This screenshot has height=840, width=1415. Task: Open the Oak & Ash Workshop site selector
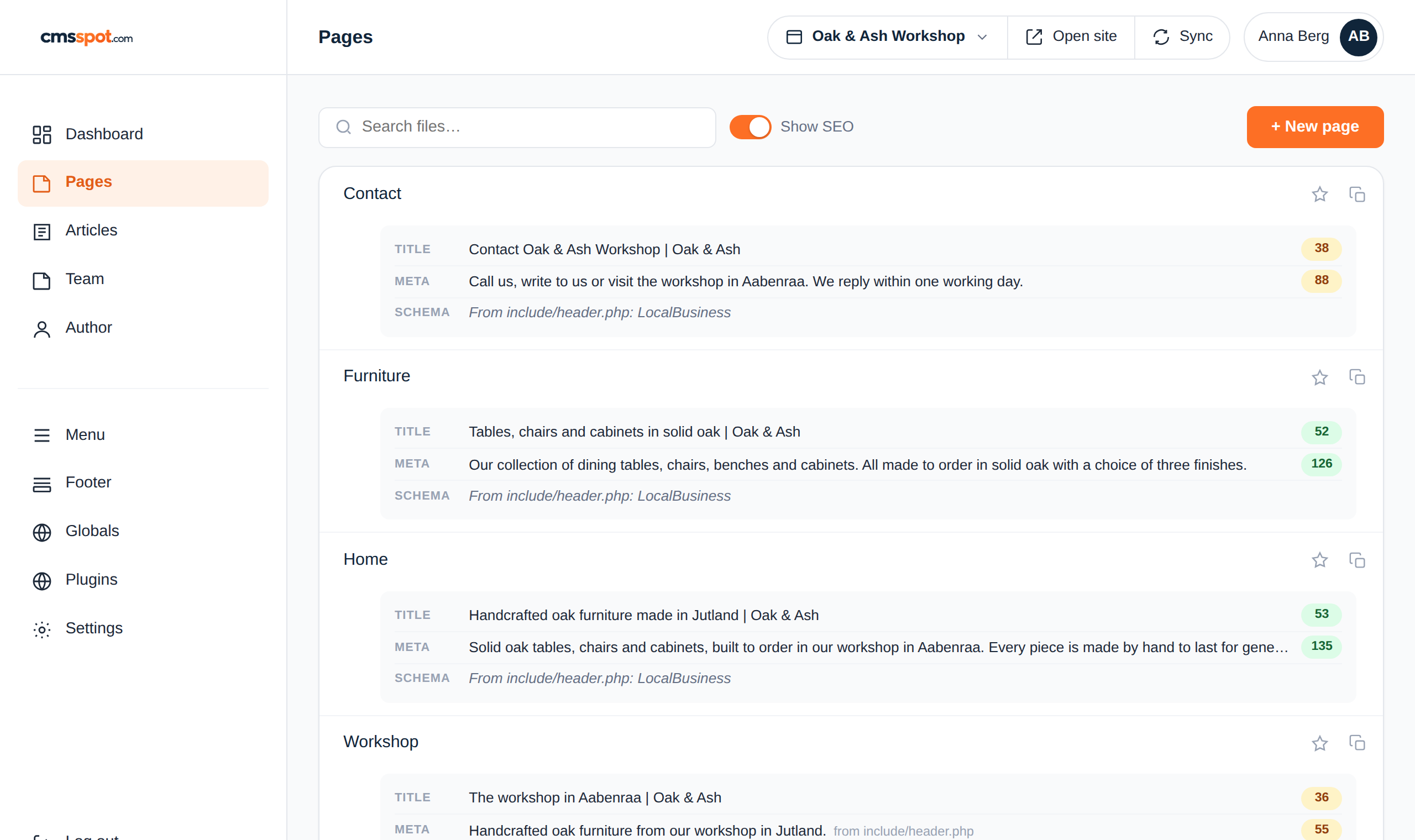(887, 37)
